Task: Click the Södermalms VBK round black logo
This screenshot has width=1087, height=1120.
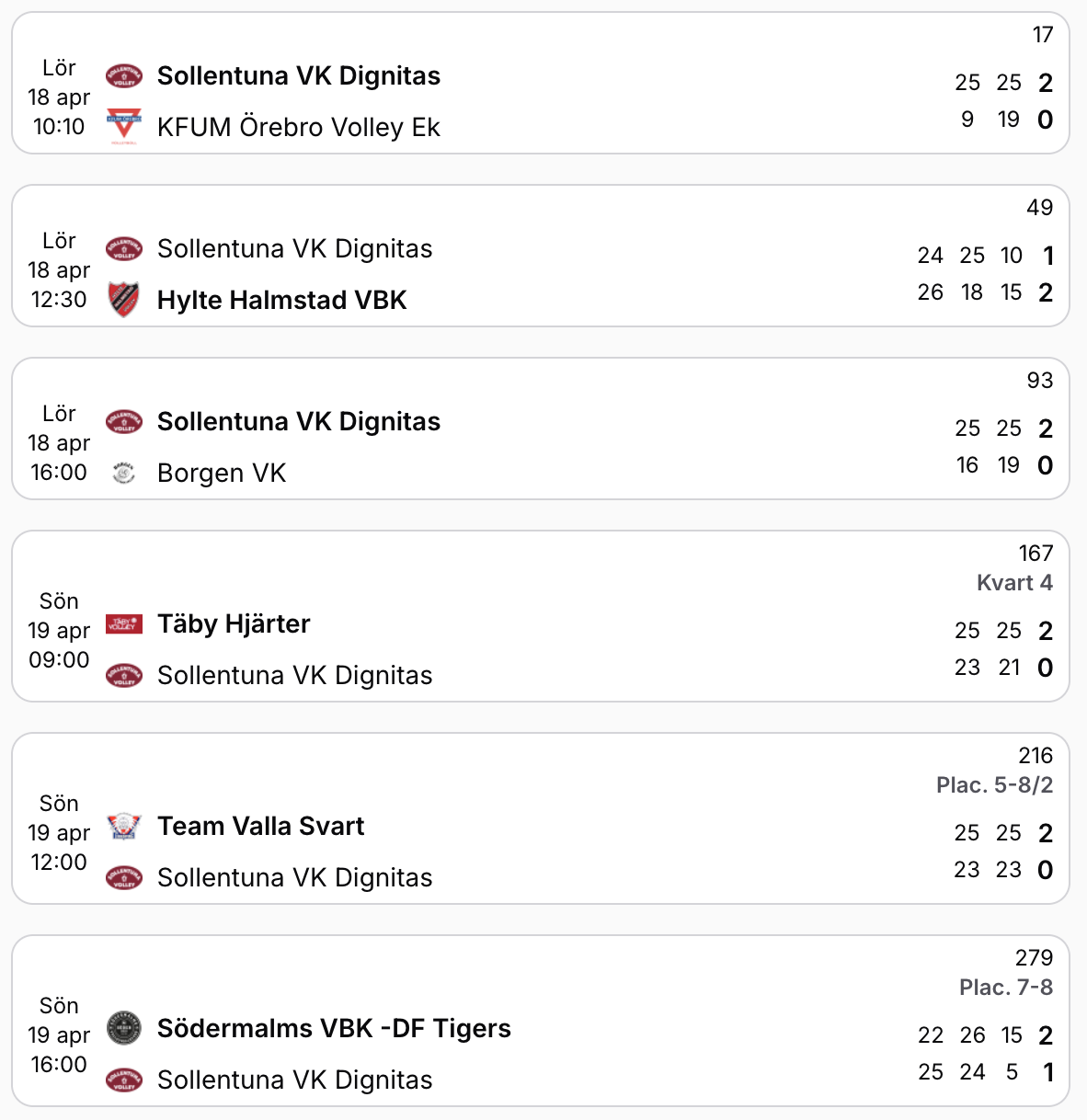Action: pos(124,1028)
